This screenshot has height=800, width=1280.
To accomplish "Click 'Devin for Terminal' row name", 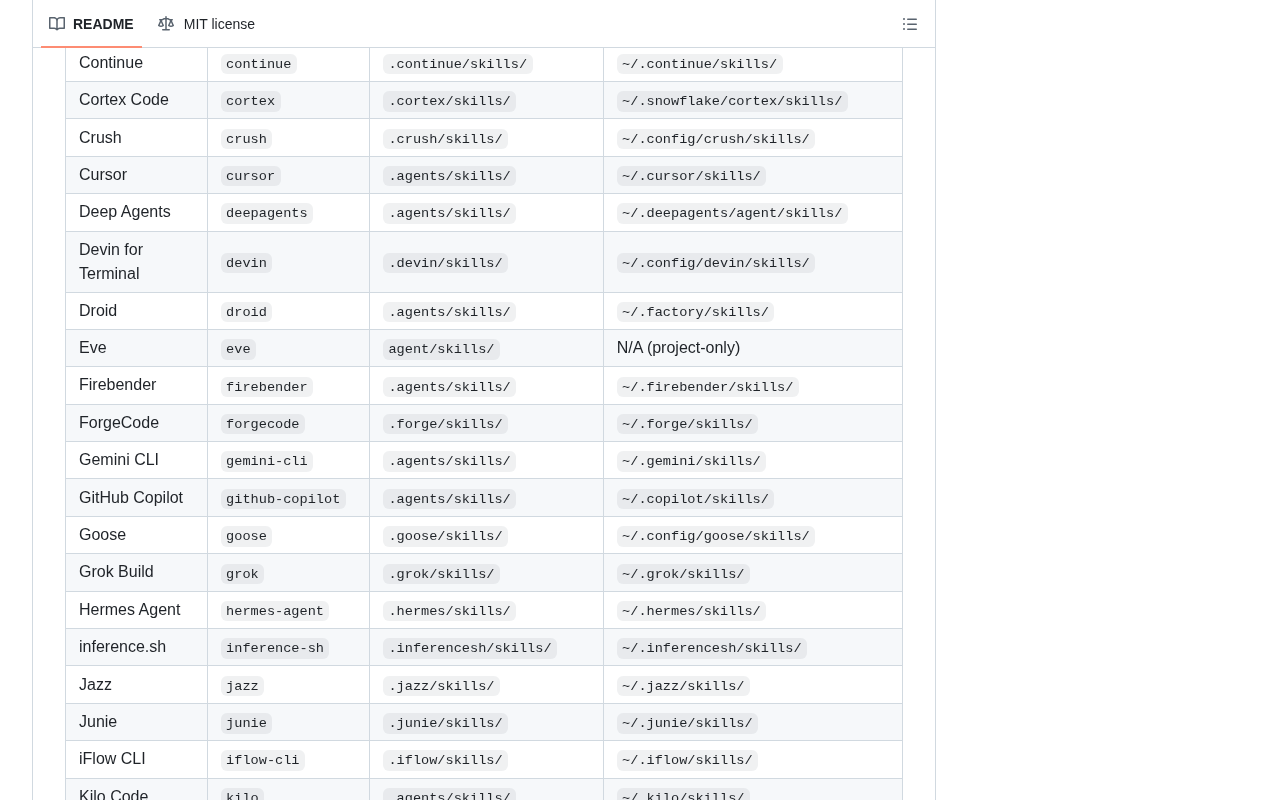I will pos(111,262).
